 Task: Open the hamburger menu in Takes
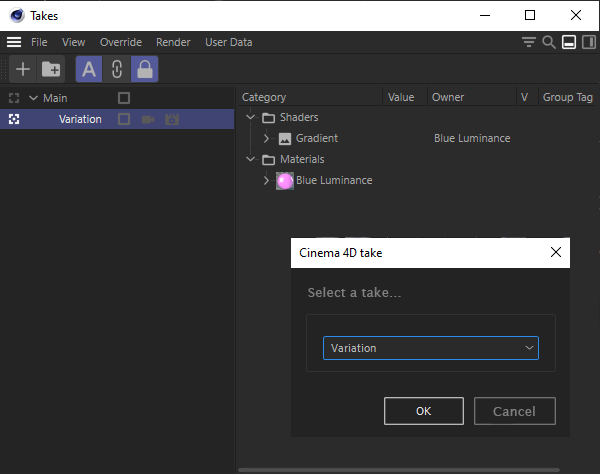pyautogui.click(x=14, y=42)
